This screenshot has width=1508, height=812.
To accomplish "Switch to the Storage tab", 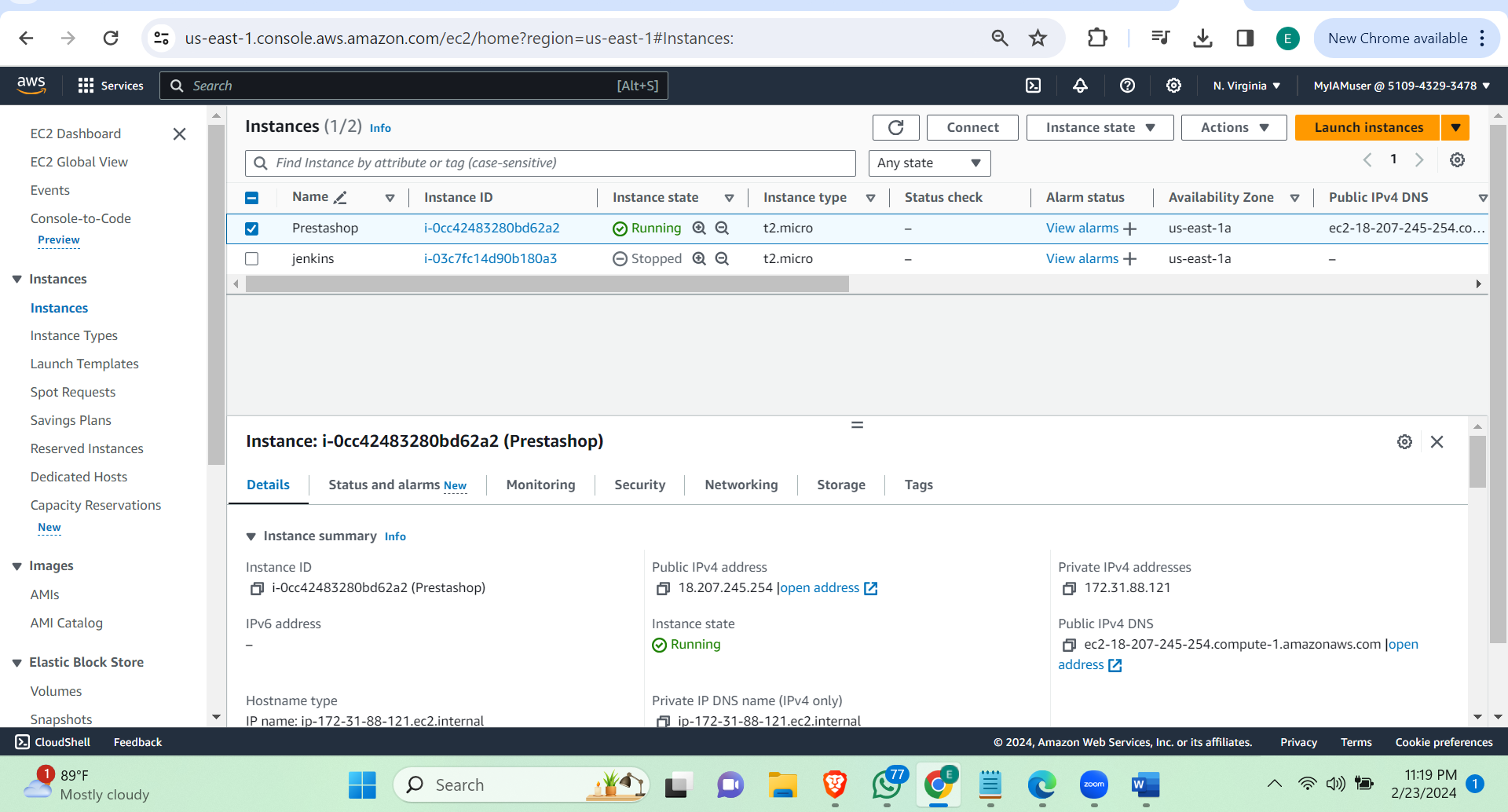I will 840,485.
